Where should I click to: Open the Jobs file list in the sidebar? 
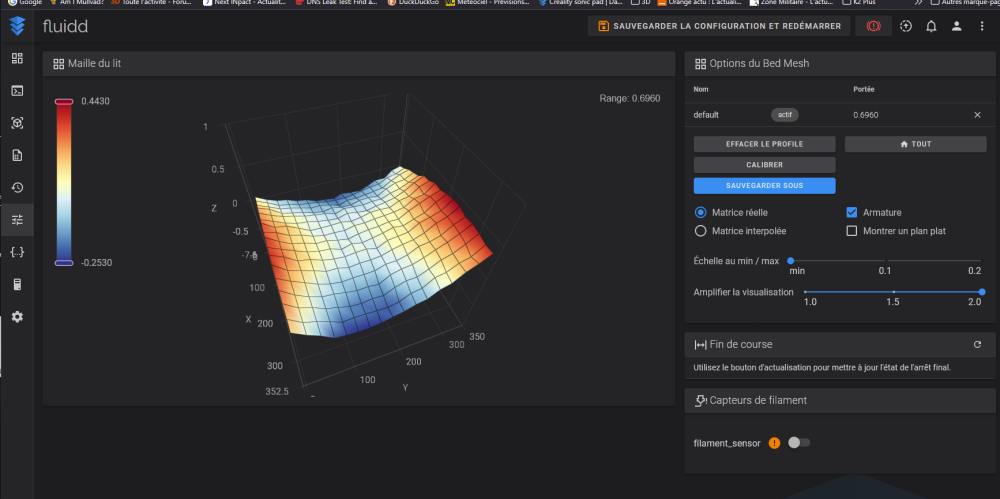point(17,155)
